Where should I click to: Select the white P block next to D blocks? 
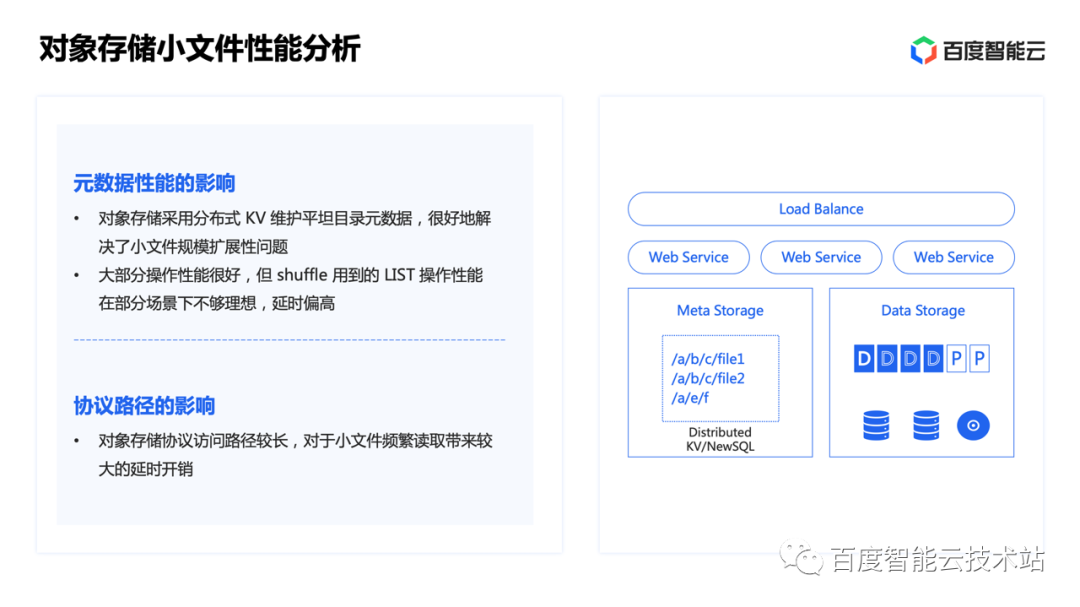[956, 358]
